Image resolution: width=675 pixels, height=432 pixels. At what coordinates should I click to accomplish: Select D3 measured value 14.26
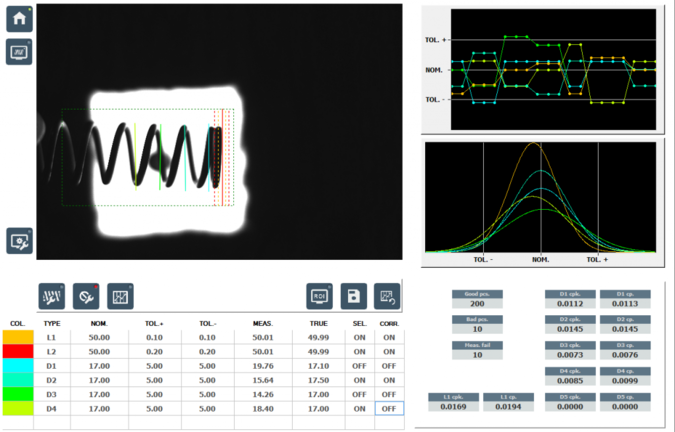[x=263, y=394]
